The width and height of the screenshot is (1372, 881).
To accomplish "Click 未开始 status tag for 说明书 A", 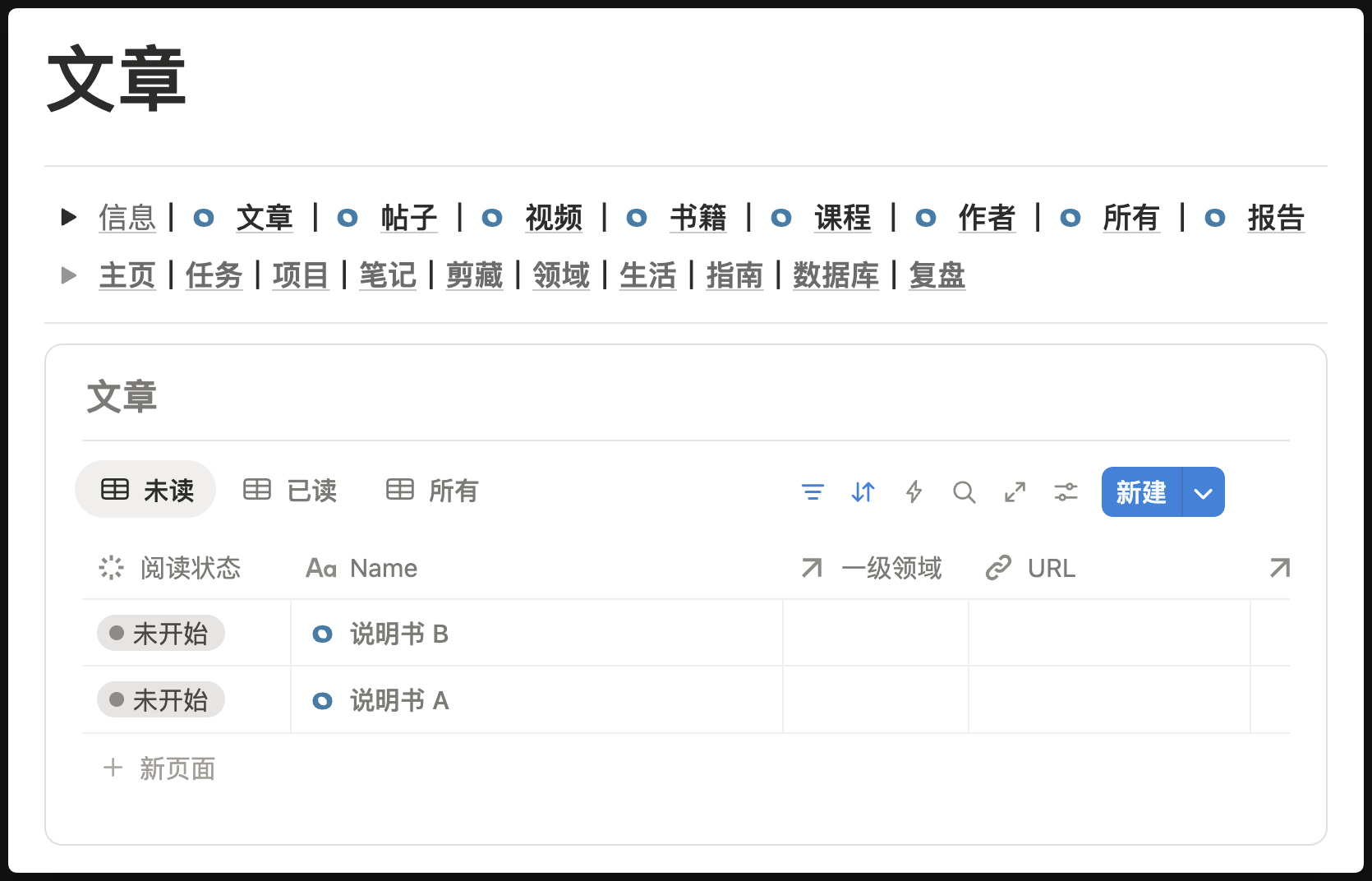I will [161, 700].
